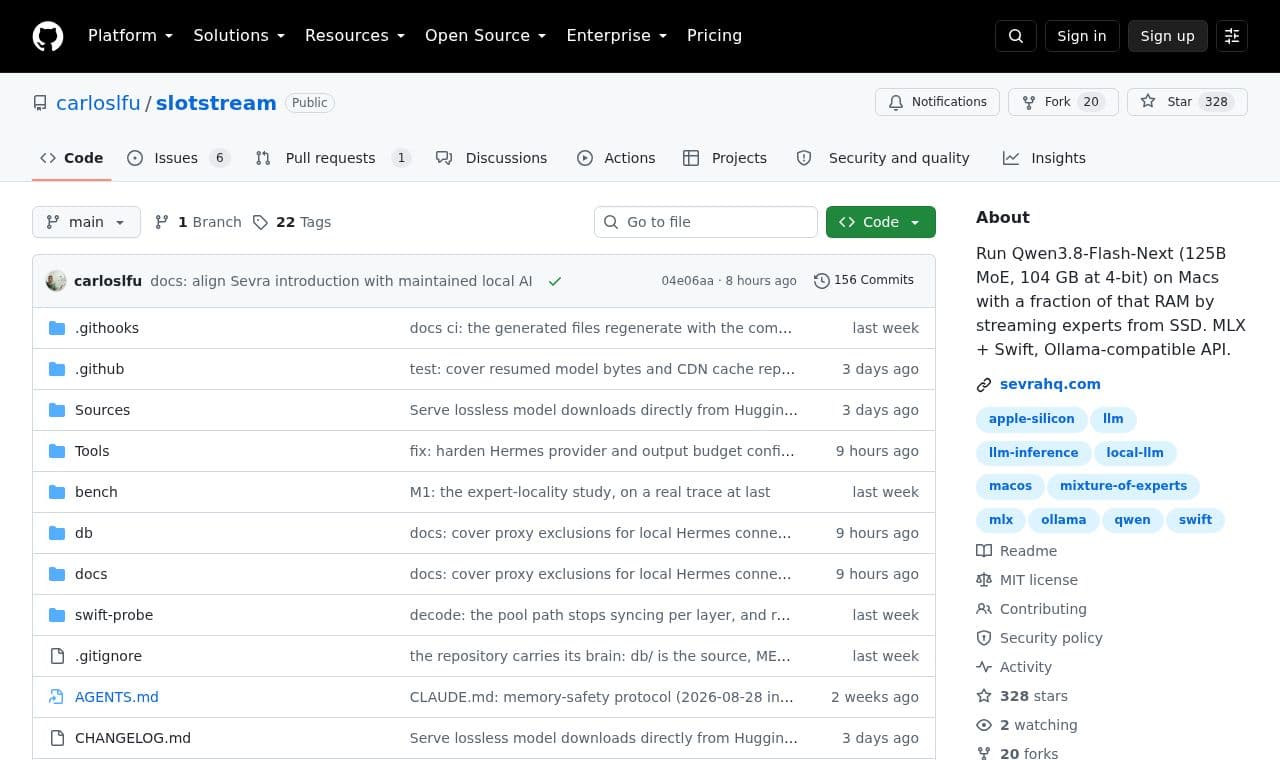Open the GitHub home logo
The width and height of the screenshot is (1280, 760).
tap(48, 36)
